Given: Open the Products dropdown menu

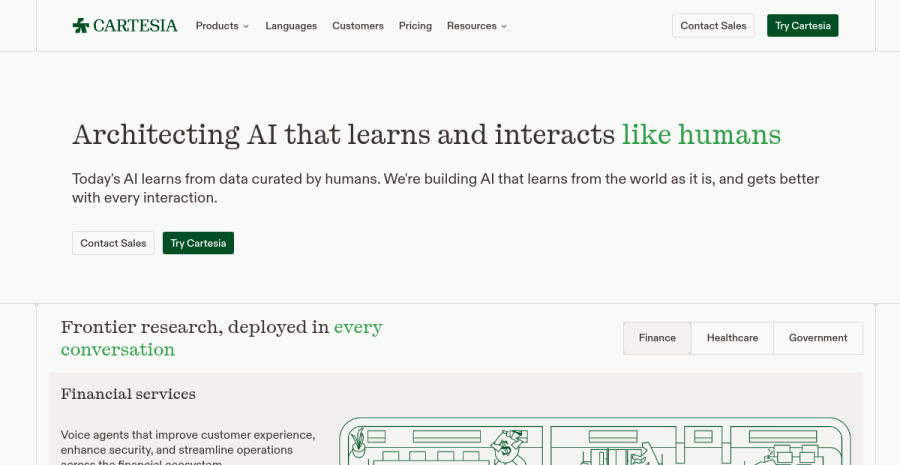Looking at the screenshot, I should click(x=222, y=26).
